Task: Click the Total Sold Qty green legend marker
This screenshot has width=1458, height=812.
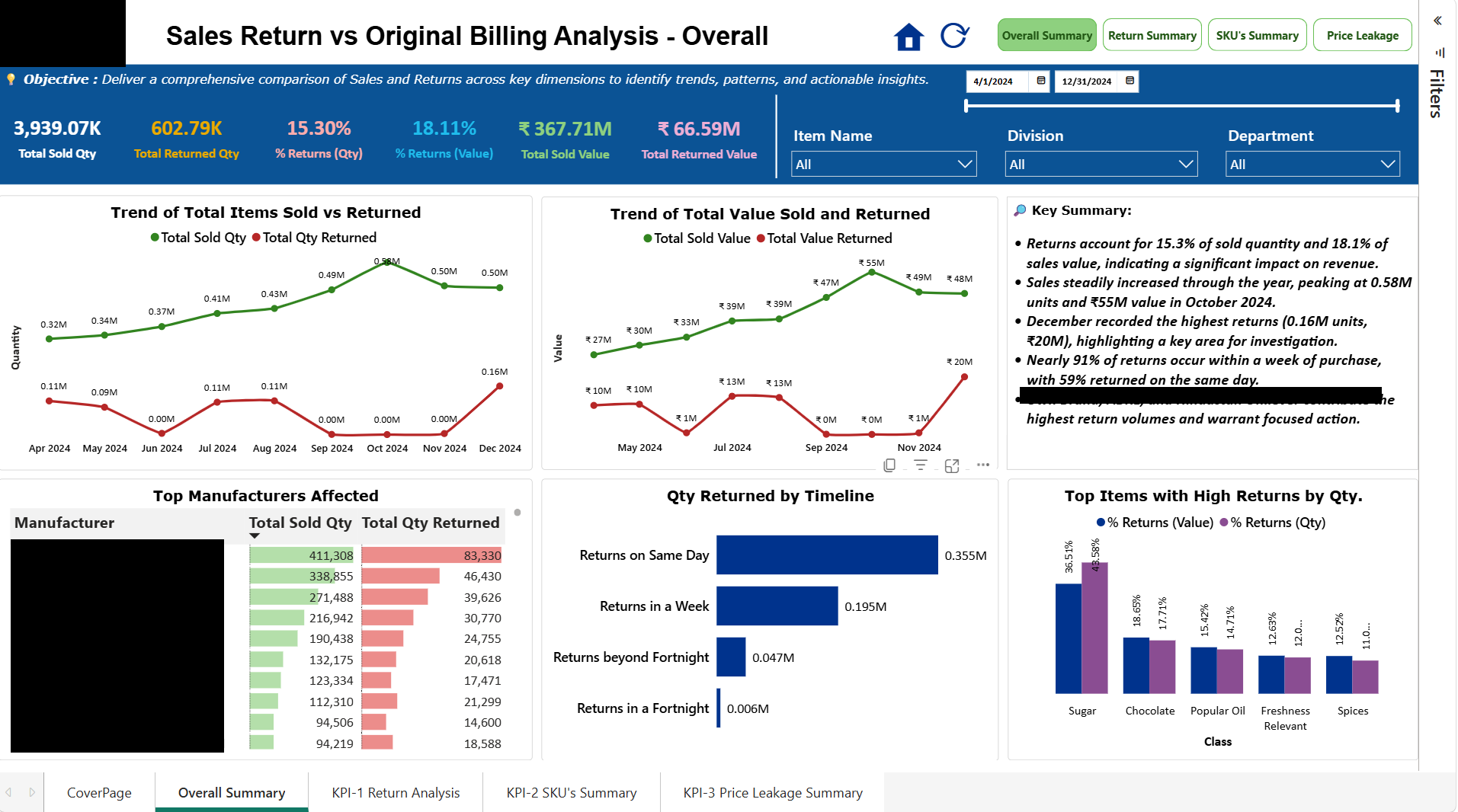Action: 155,238
